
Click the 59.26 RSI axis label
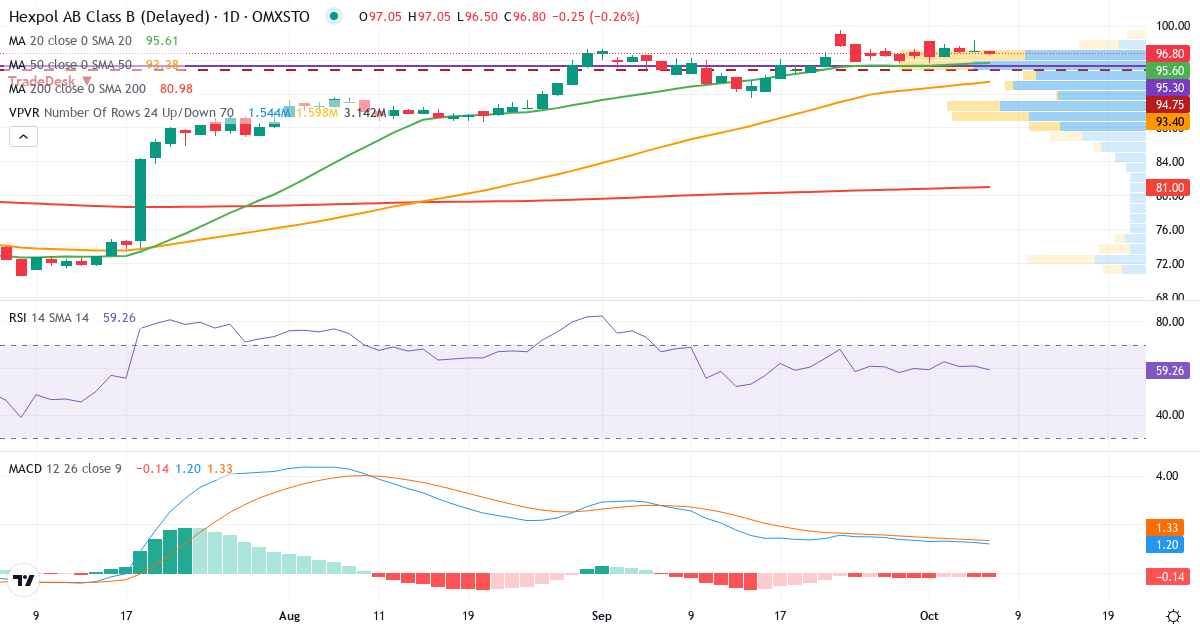1170,370
